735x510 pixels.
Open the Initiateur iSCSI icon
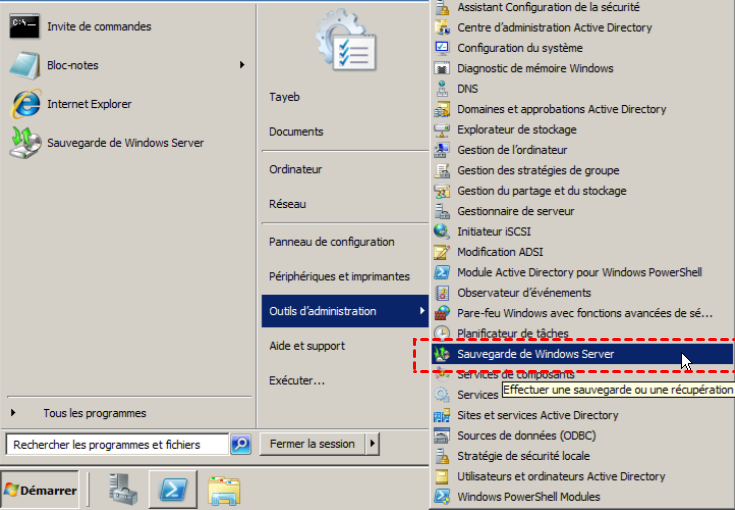pos(442,231)
